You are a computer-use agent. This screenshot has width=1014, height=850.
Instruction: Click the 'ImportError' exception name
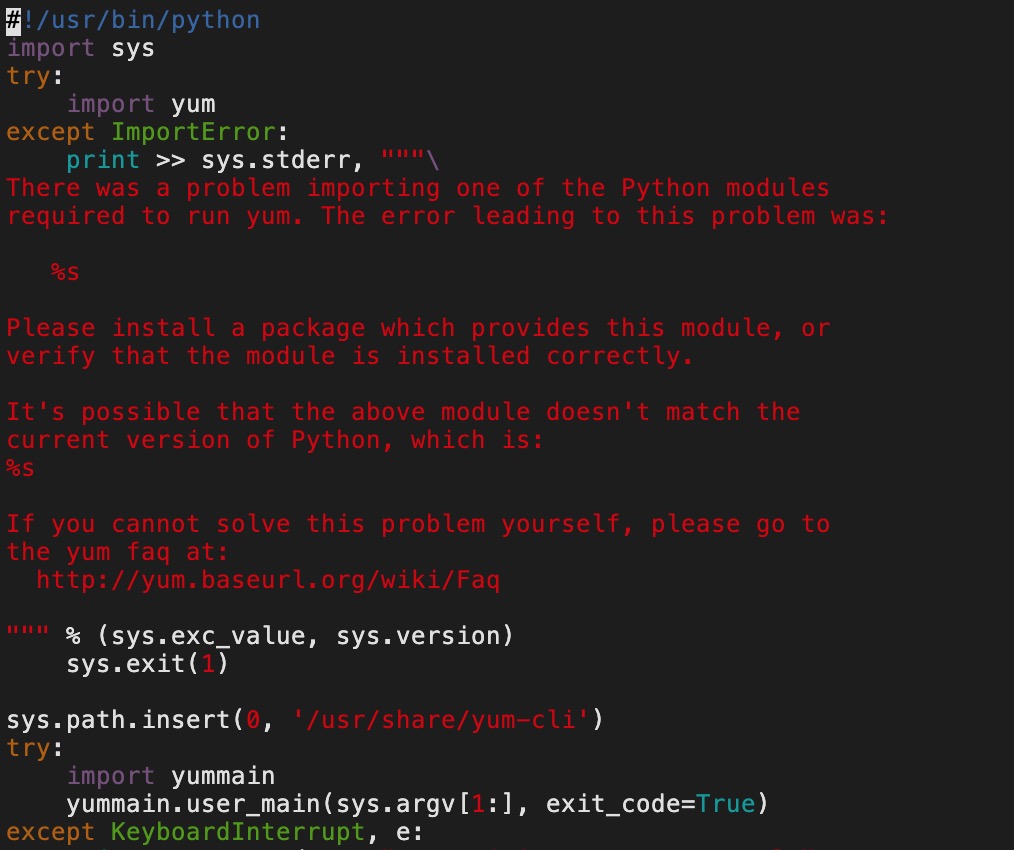click(x=193, y=132)
